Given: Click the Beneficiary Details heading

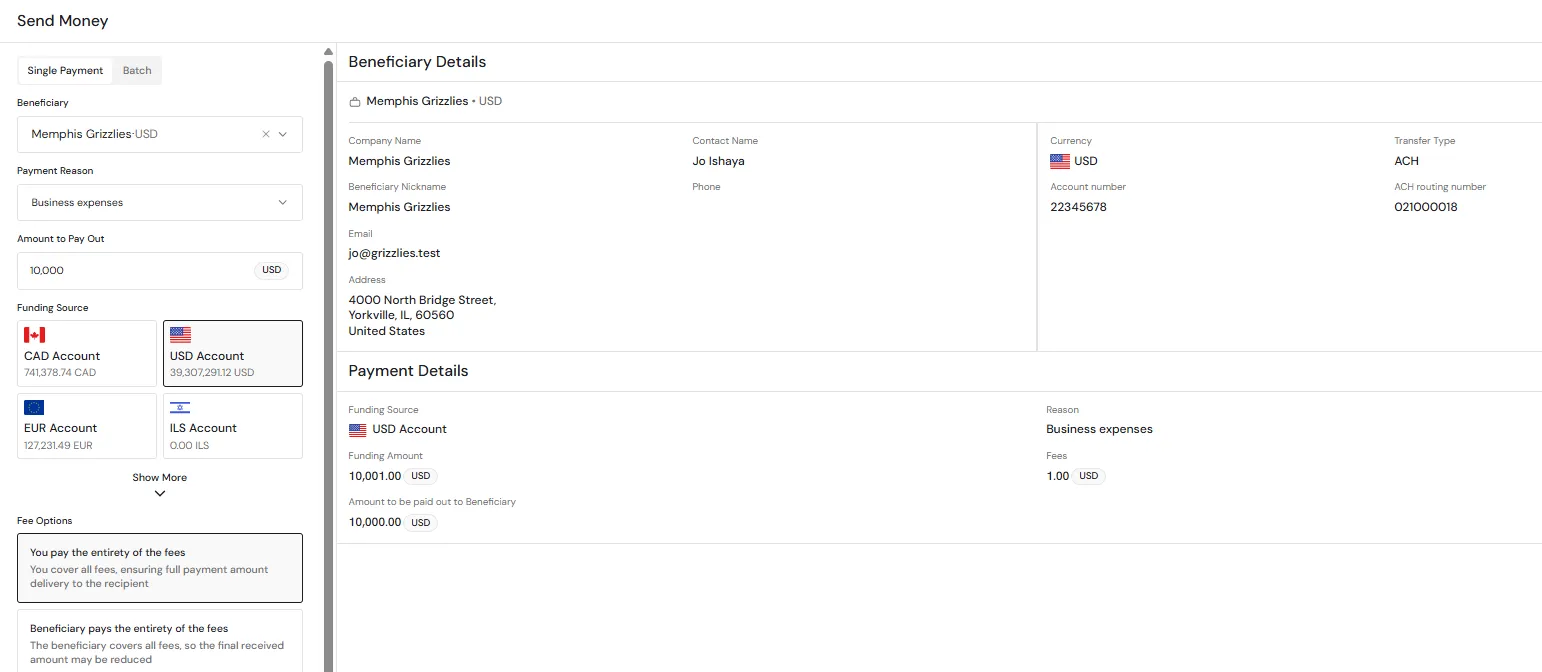Looking at the screenshot, I should click(x=417, y=62).
